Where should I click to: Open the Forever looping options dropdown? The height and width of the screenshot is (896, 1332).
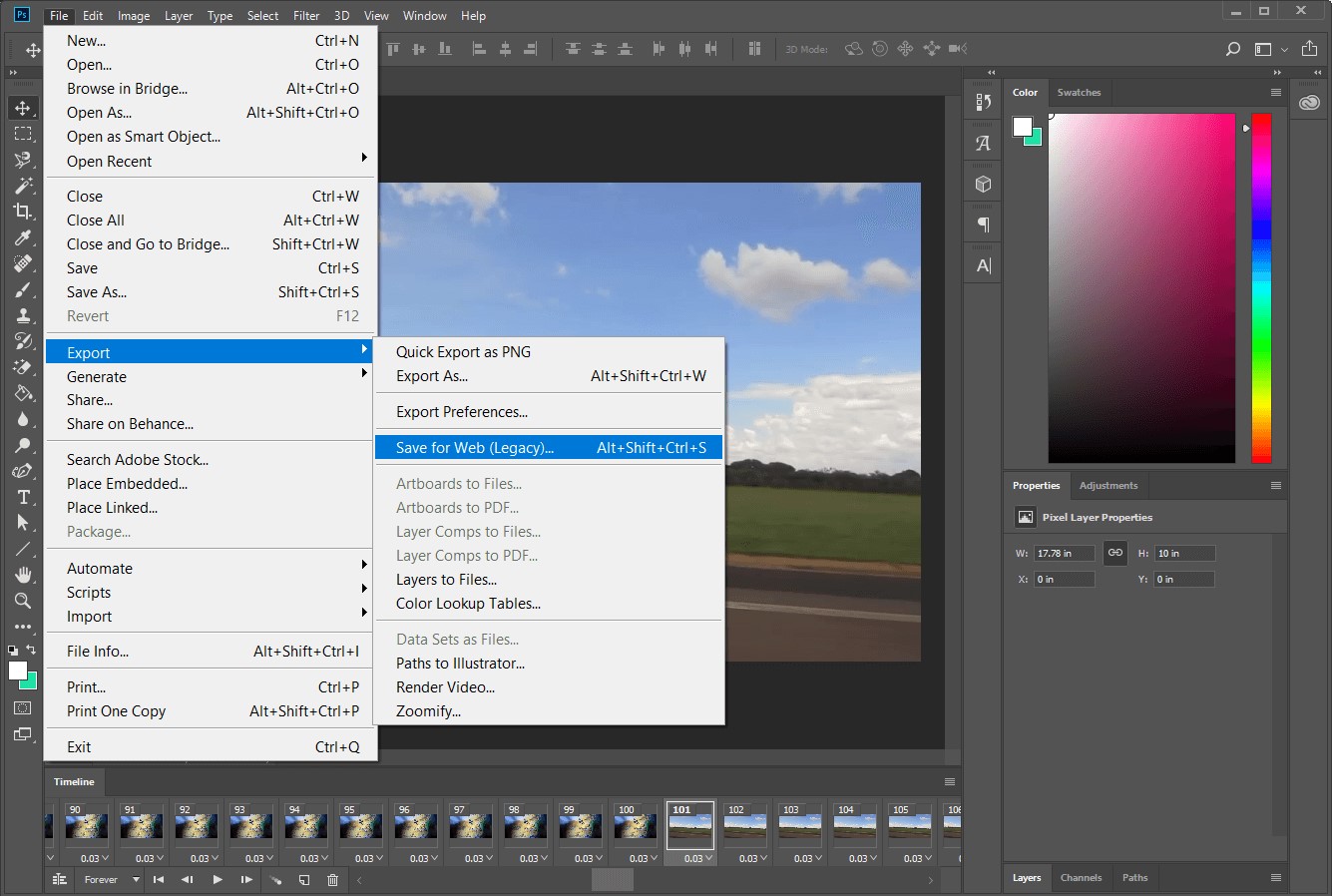coord(108,880)
